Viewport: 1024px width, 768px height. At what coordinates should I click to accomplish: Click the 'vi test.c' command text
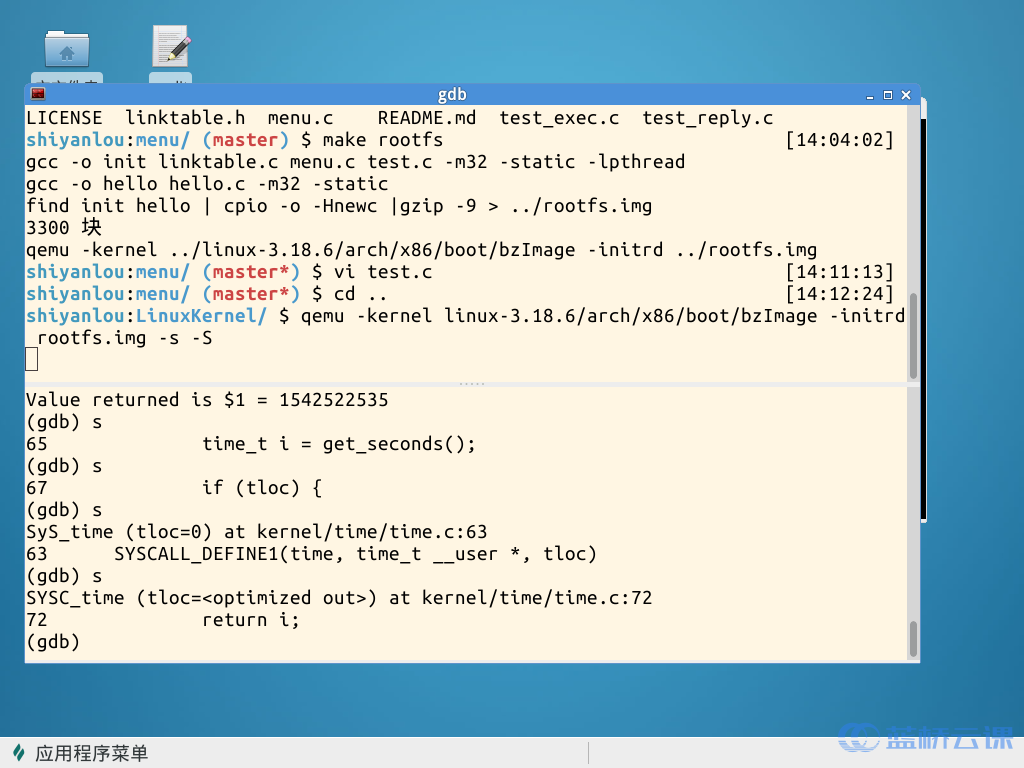[x=383, y=272]
